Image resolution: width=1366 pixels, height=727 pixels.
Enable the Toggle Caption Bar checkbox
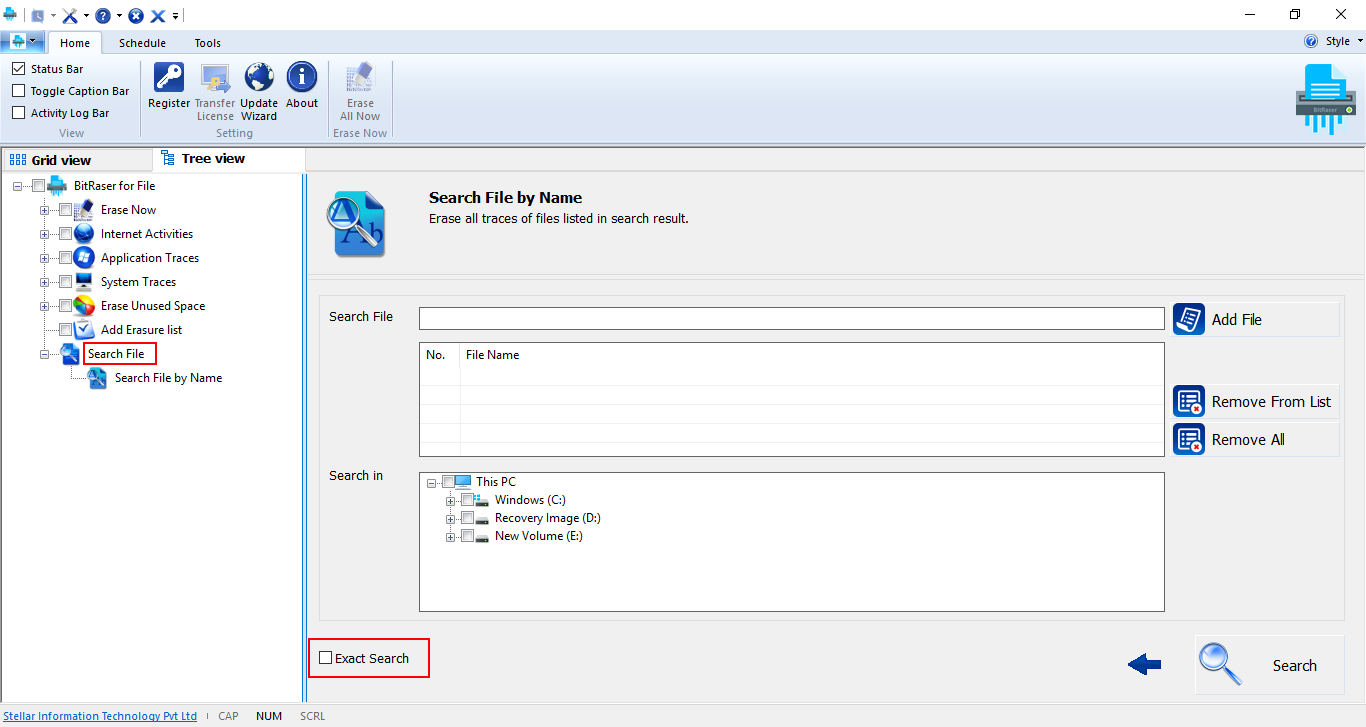click(18, 91)
